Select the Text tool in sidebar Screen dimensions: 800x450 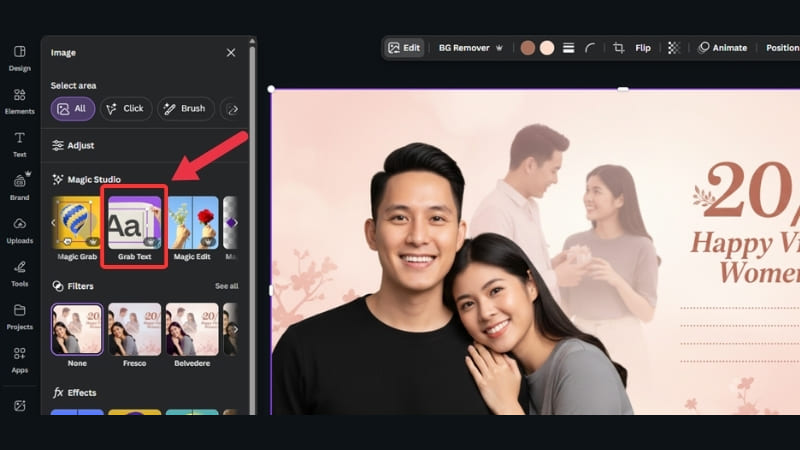coord(19,143)
